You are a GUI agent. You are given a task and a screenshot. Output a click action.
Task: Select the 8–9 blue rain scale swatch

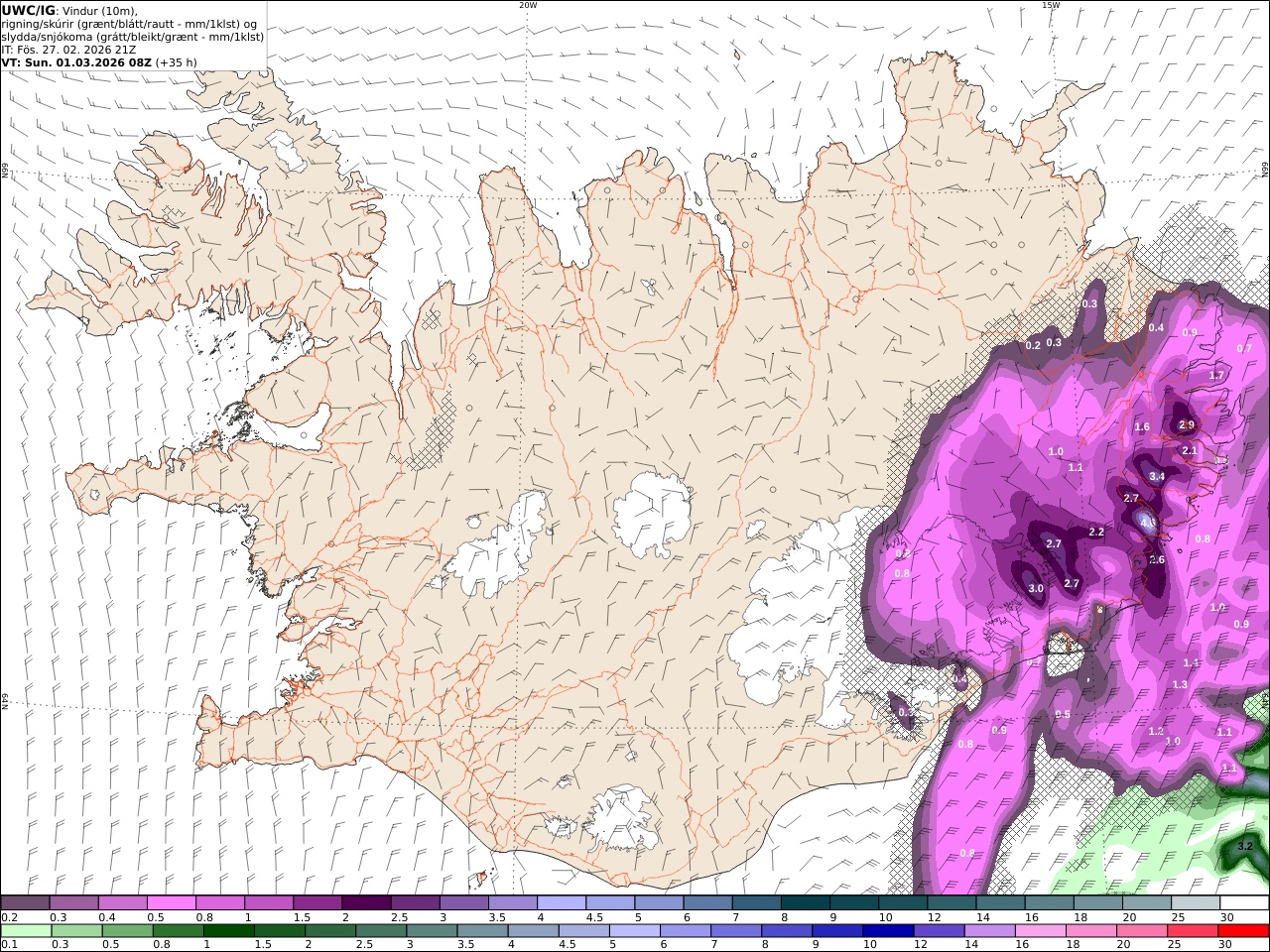click(x=787, y=931)
